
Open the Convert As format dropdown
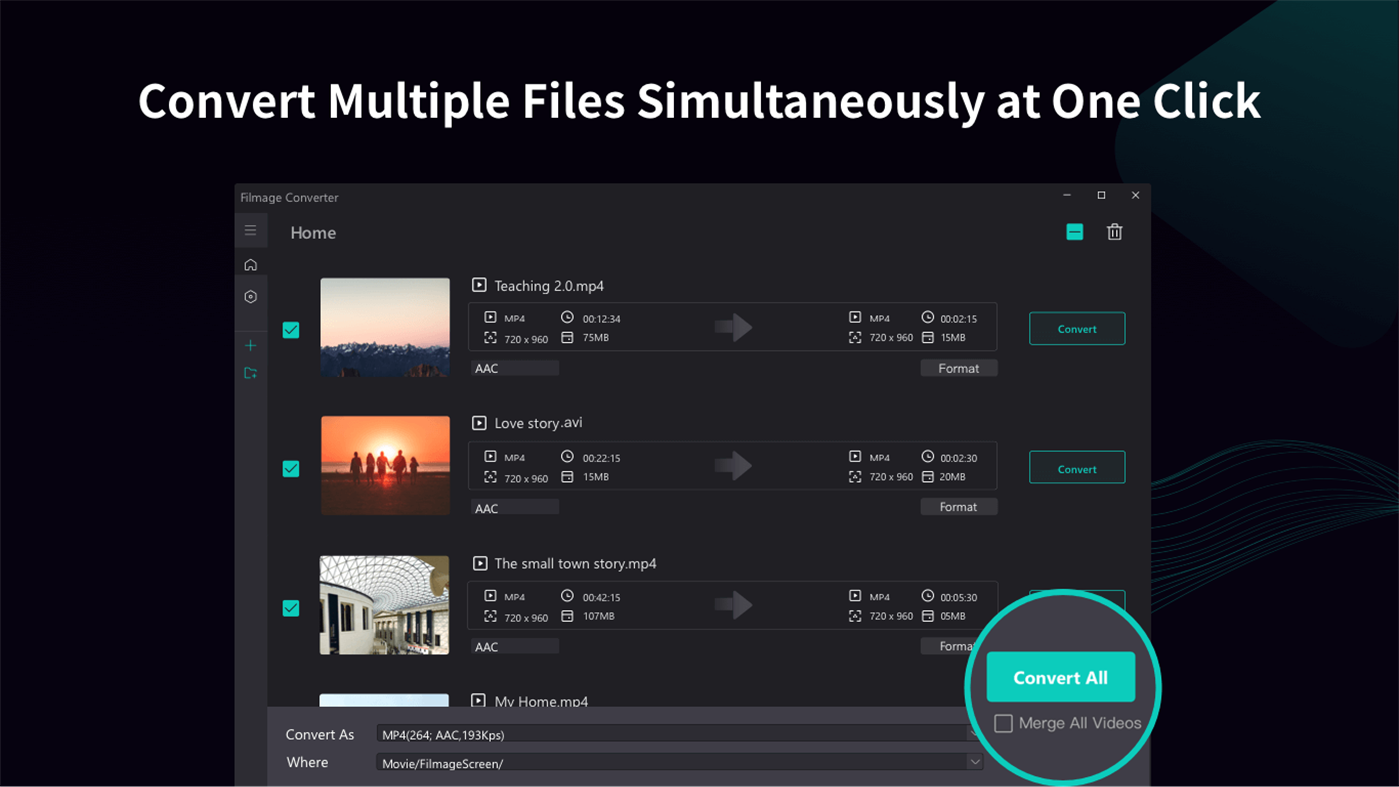pyautogui.click(x=680, y=735)
